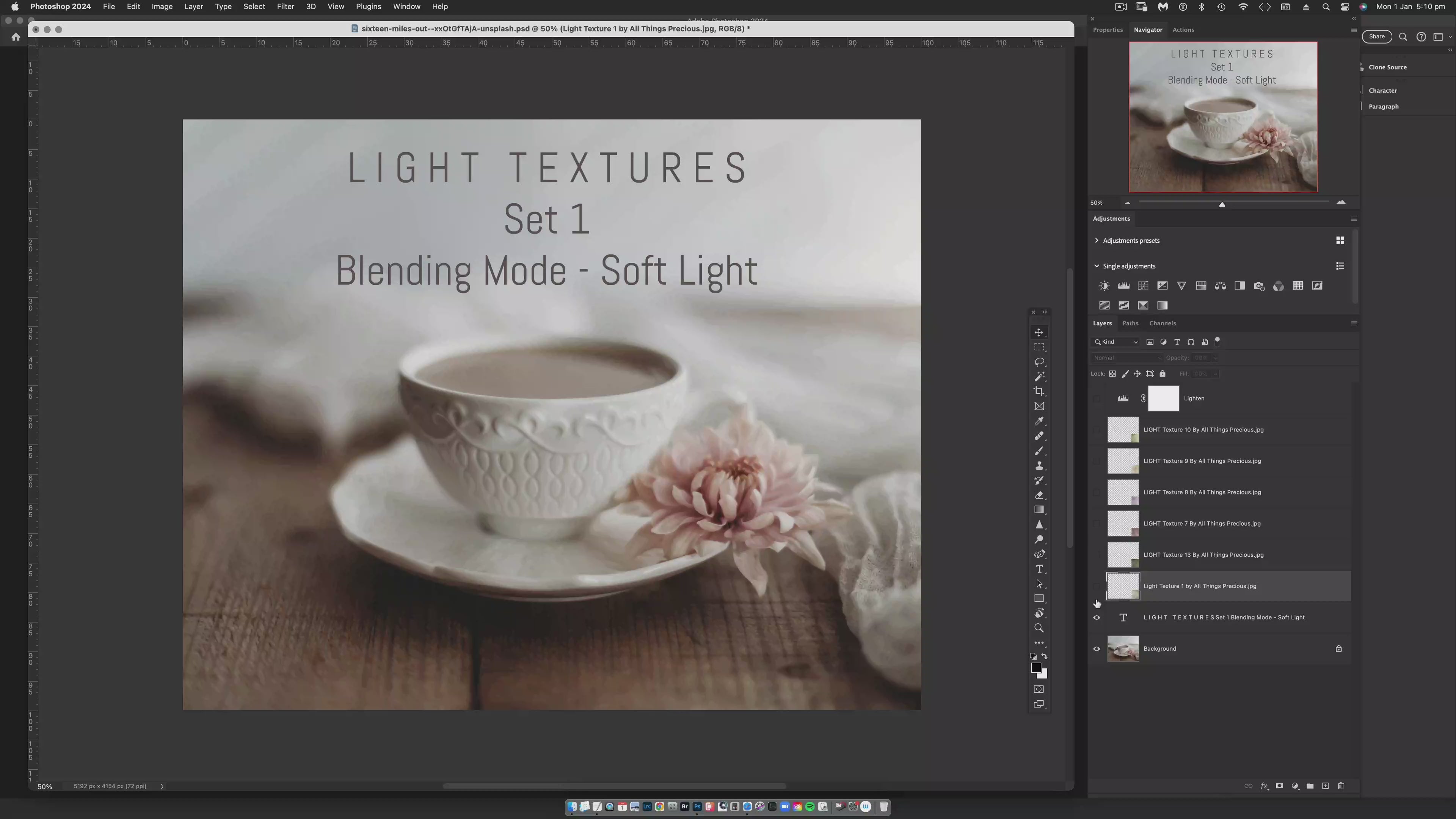Click the Share button
1456x819 pixels.
[1376, 37]
